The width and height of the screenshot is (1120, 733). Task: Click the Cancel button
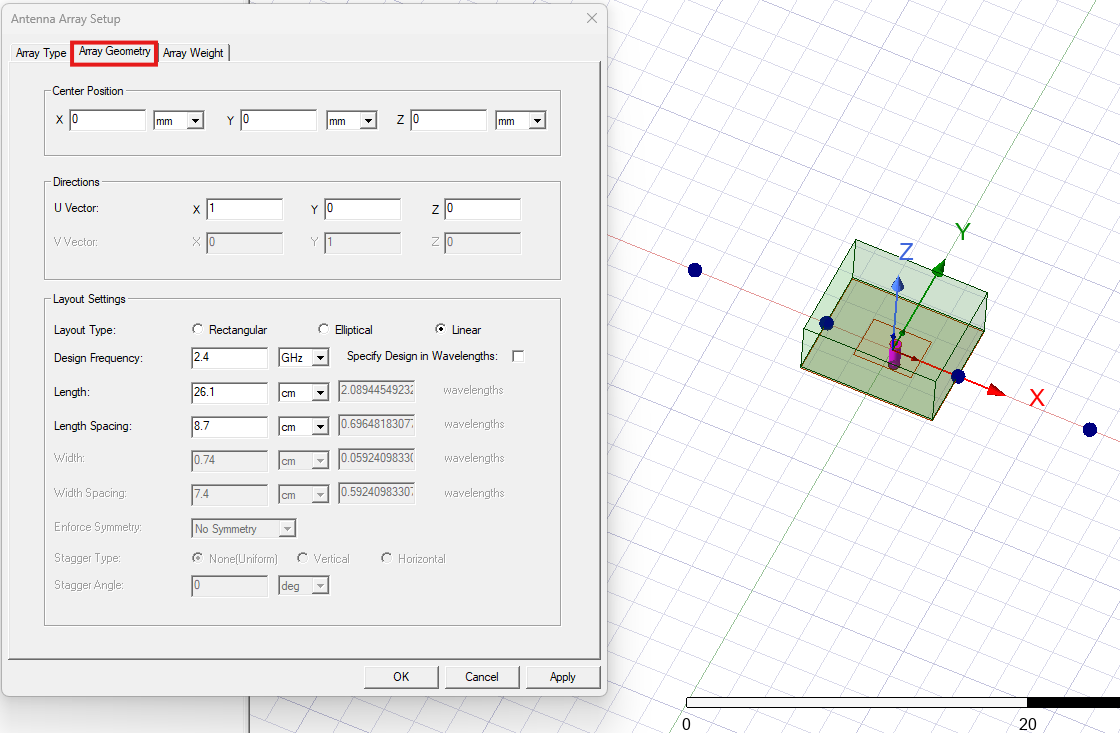pyautogui.click(x=482, y=677)
